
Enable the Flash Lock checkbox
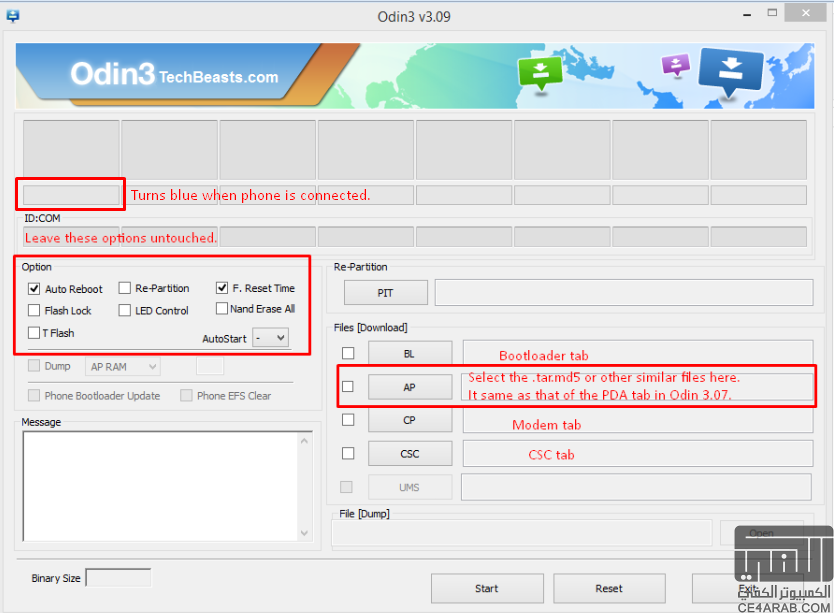point(34,310)
